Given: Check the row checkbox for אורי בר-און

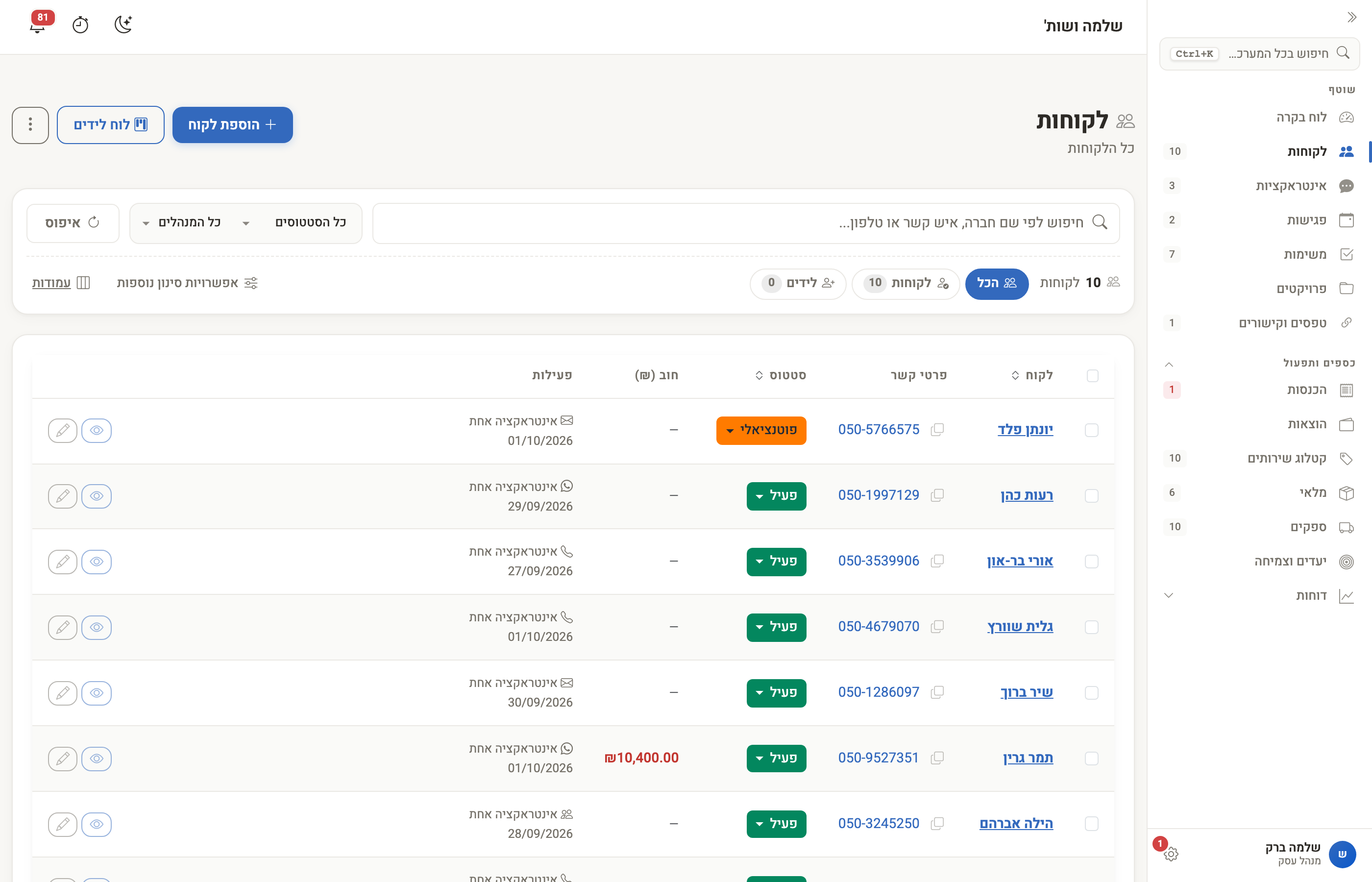Looking at the screenshot, I should click(1091, 561).
